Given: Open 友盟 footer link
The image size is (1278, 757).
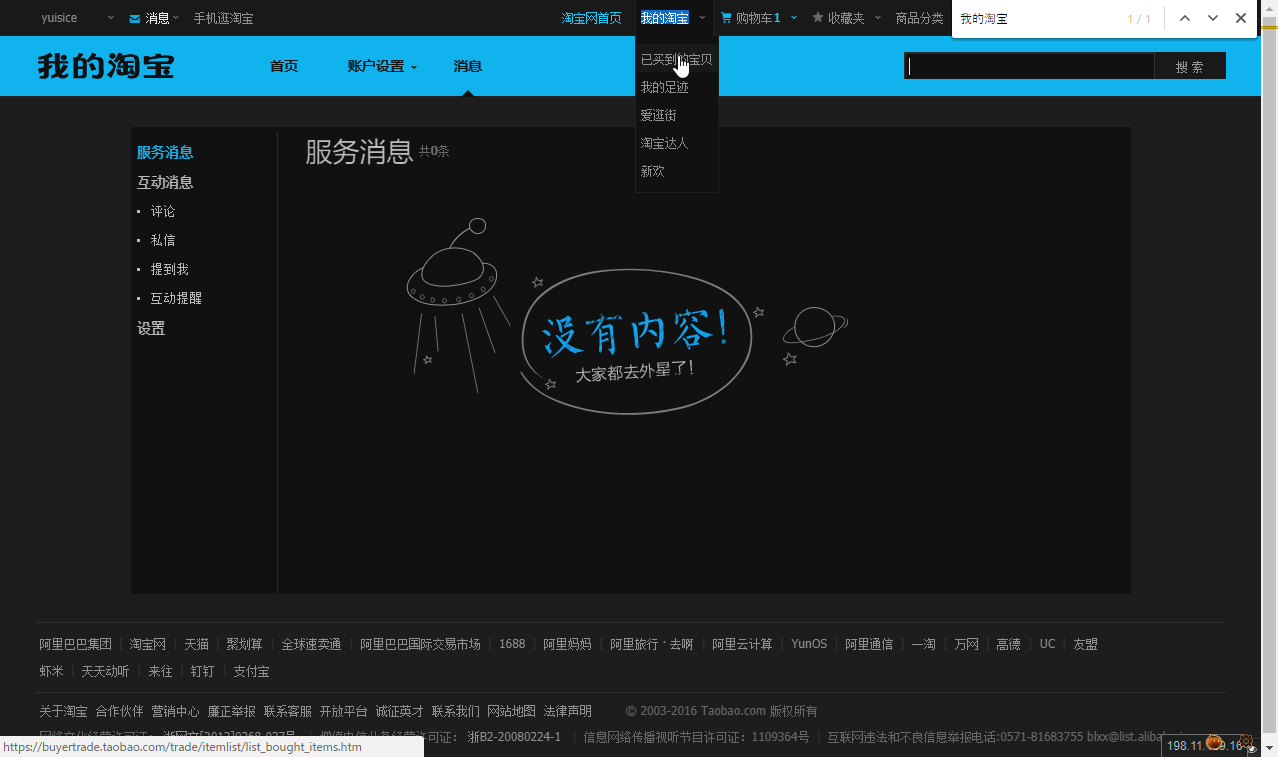Looking at the screenshot, I should (x=1085, y=644).
